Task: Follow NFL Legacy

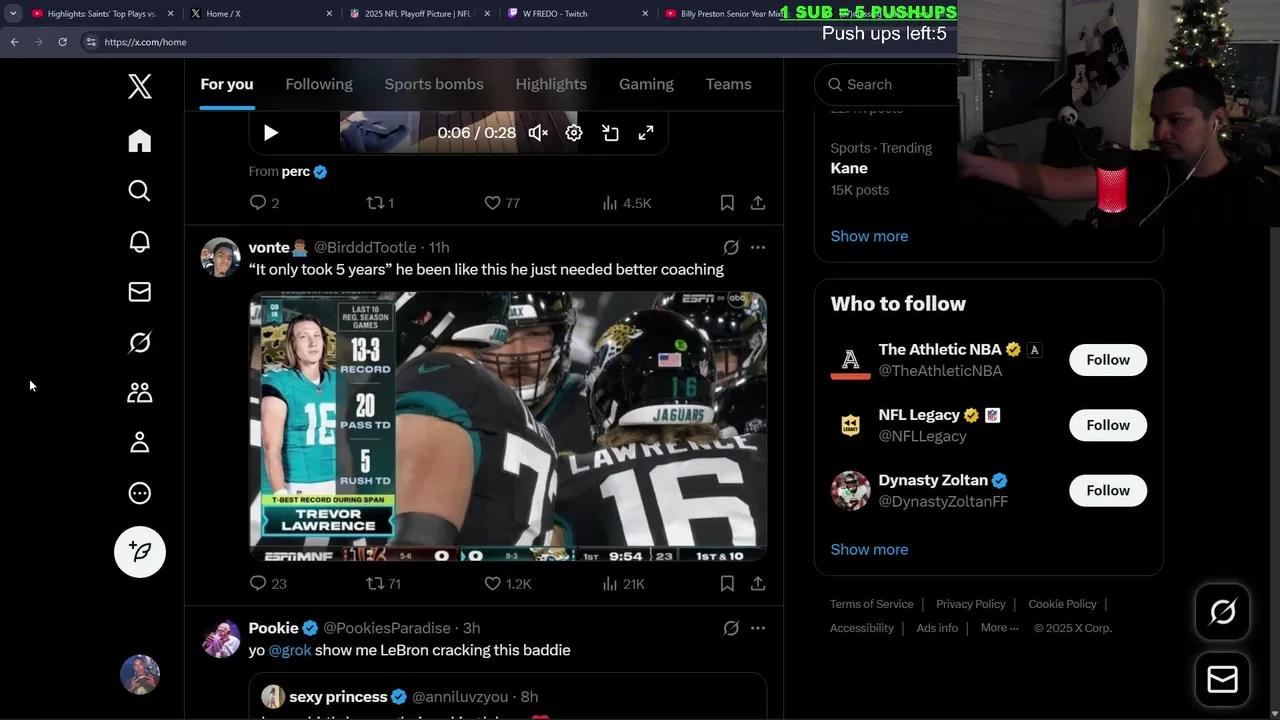Action: pos(1108,425)
